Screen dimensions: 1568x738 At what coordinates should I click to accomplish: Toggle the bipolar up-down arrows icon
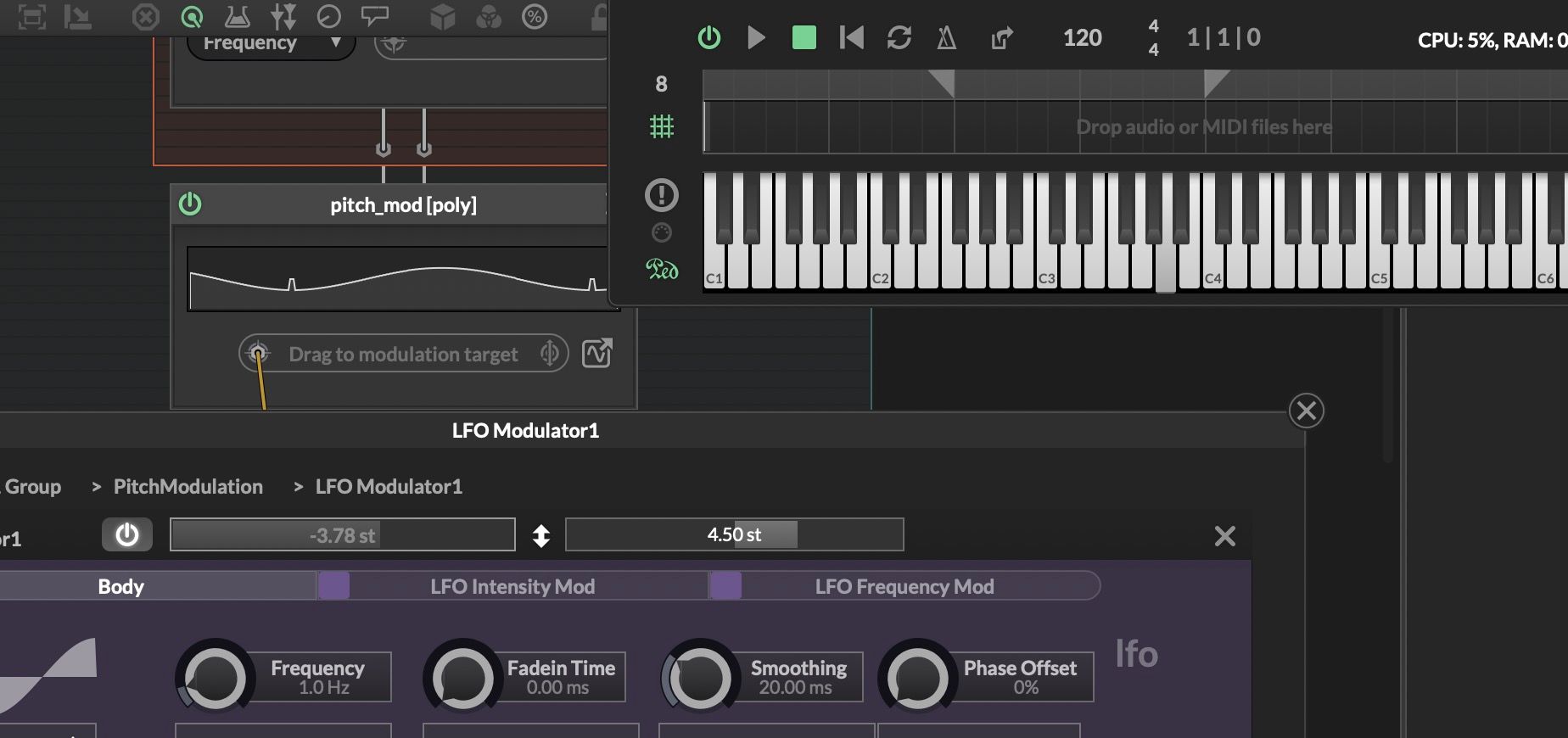click(x=541, y=536)
